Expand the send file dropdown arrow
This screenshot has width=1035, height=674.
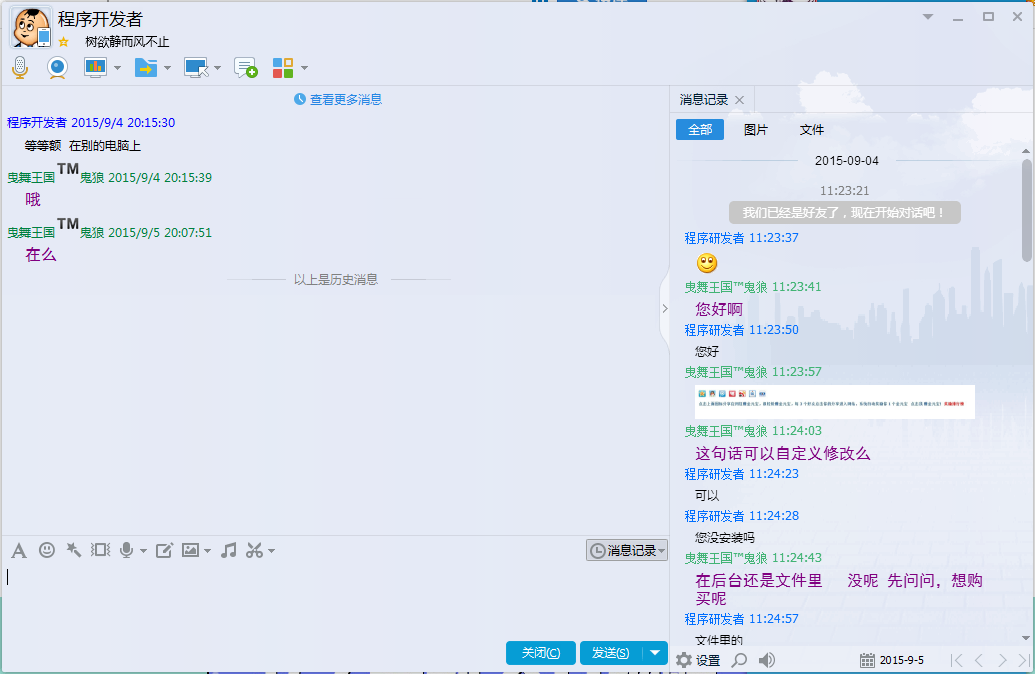click(x=167, y=68)
